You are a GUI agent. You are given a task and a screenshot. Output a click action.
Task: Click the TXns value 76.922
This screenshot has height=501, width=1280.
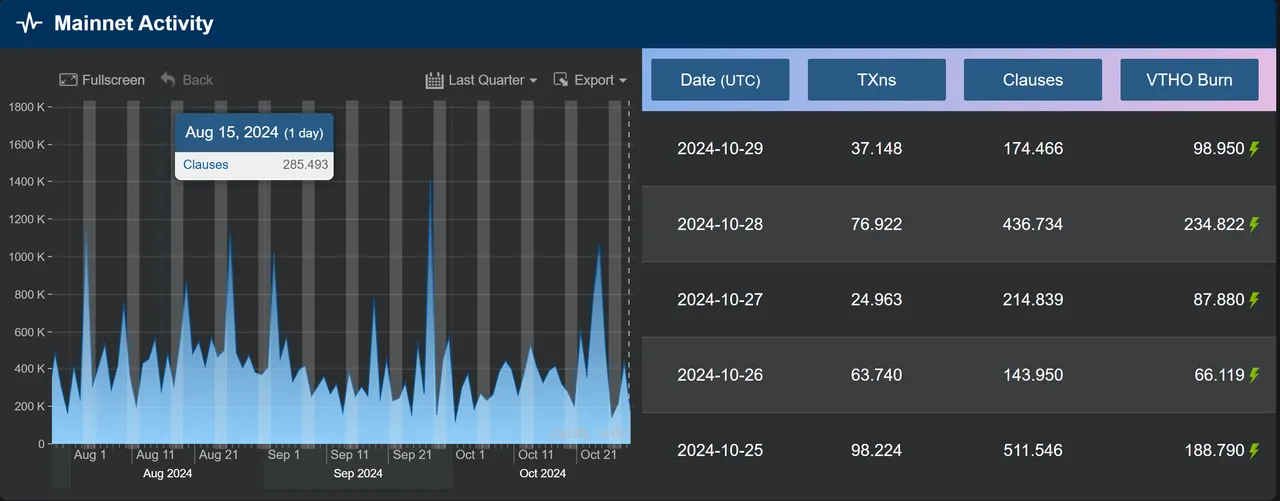point(877,224)
